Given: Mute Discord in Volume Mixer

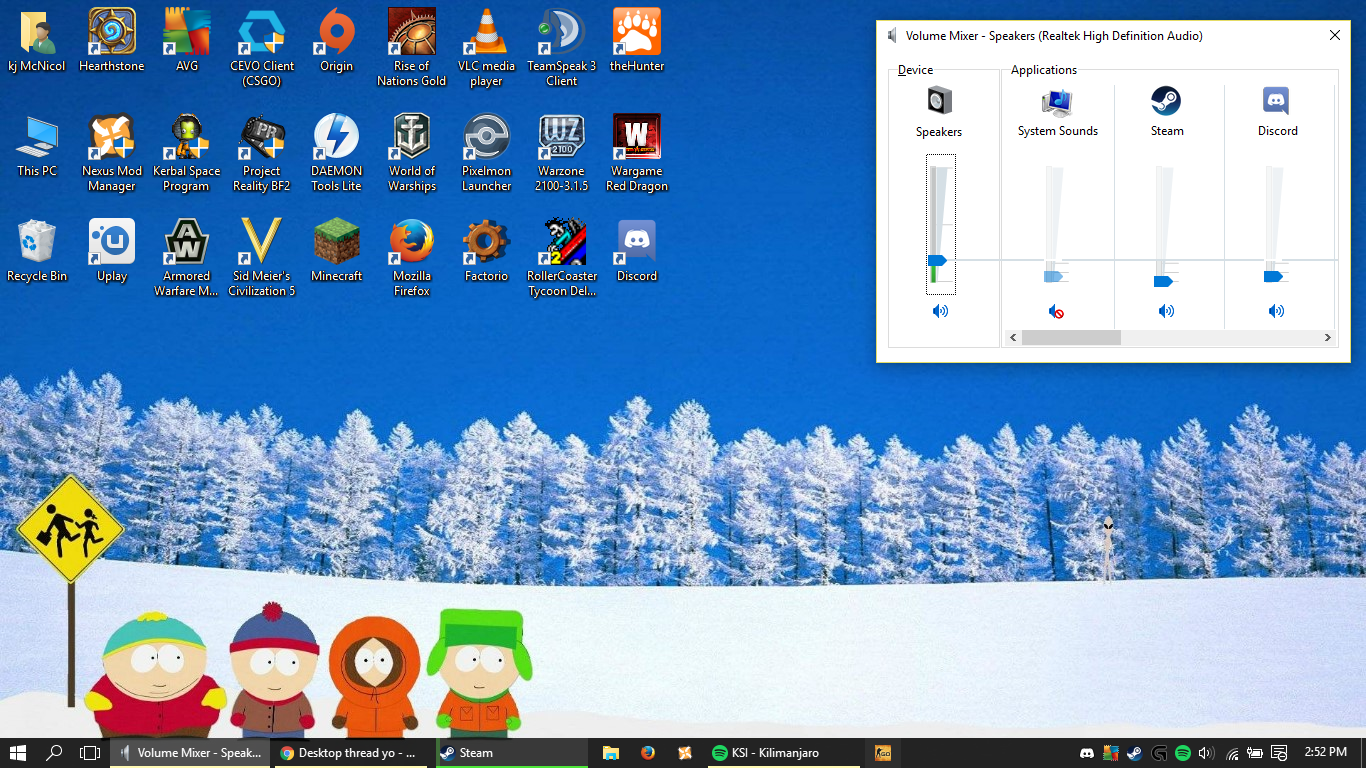Looking at the screenshot, I should [1276, 311].
